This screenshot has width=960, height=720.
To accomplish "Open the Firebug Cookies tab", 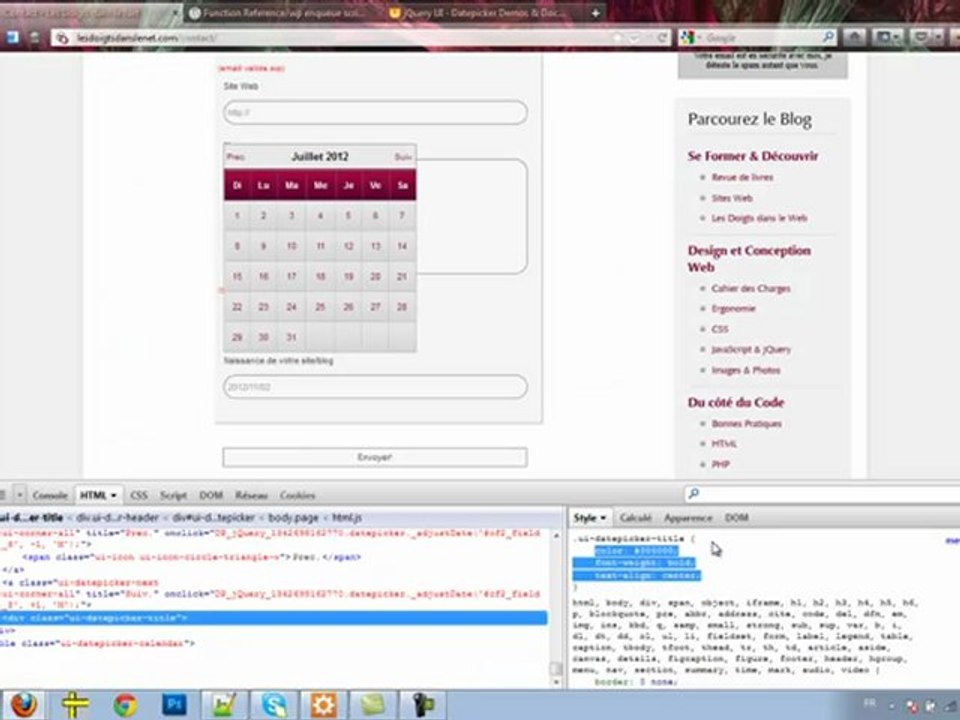I will coord(298,495).
